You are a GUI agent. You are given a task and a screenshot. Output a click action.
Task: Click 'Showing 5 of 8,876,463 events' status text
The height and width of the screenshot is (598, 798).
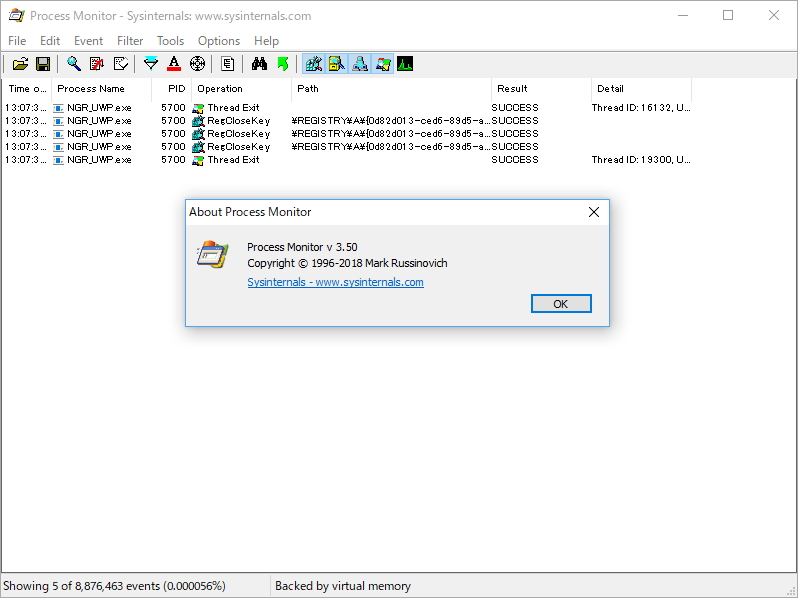coord(115,586)
